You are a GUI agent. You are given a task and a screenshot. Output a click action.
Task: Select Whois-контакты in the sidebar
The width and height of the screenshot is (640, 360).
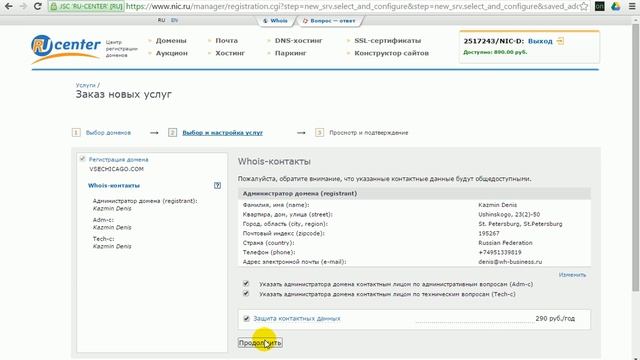114,185
